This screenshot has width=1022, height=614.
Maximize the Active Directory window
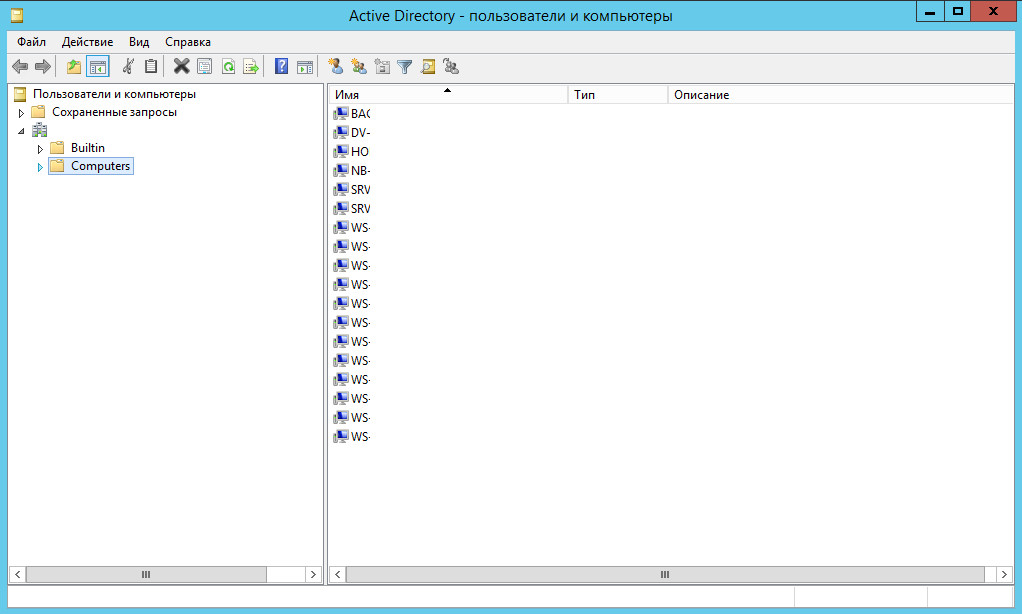pos(957,12)
